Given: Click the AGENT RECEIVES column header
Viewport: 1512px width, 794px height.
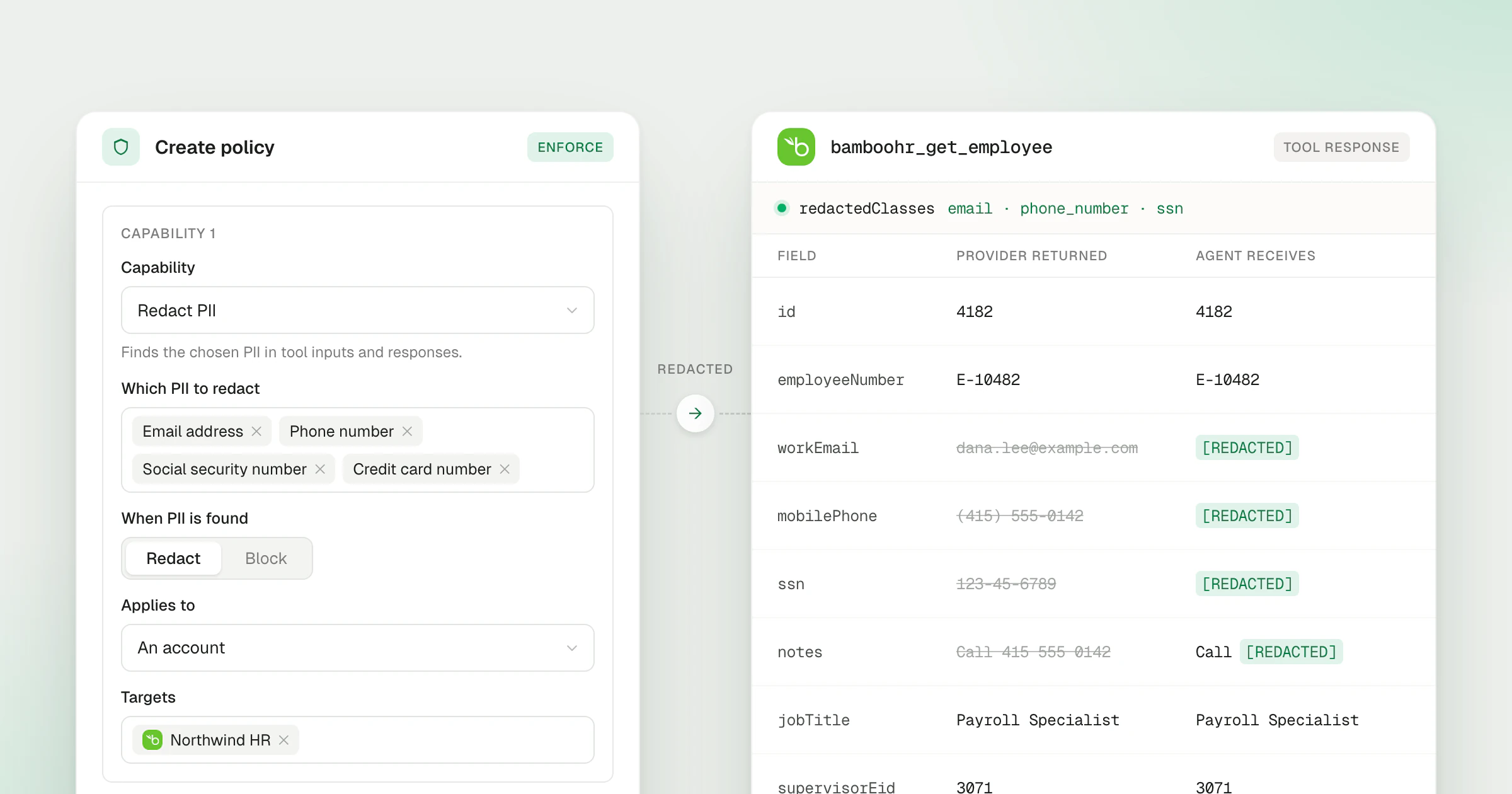Looking at the screenshot, I should 1256,255.
